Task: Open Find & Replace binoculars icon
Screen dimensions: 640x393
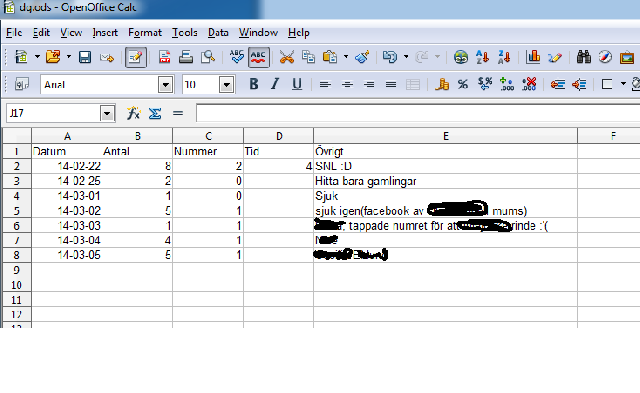Action: pyautogui.click(x=584, y=57)
